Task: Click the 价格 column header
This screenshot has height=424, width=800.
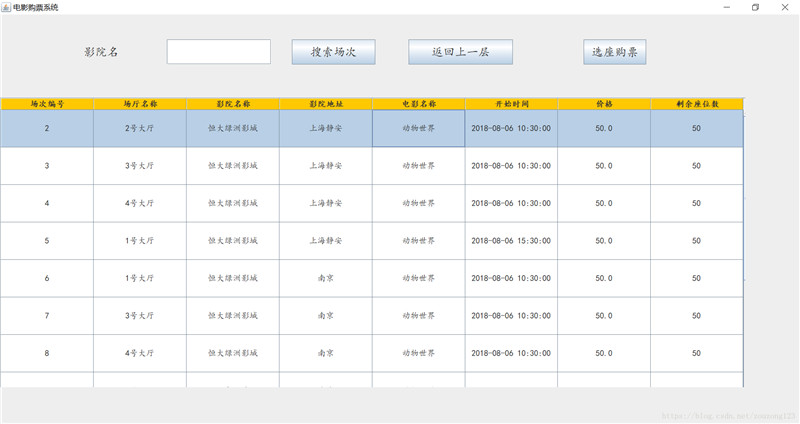Action: (x=604, y=104)
